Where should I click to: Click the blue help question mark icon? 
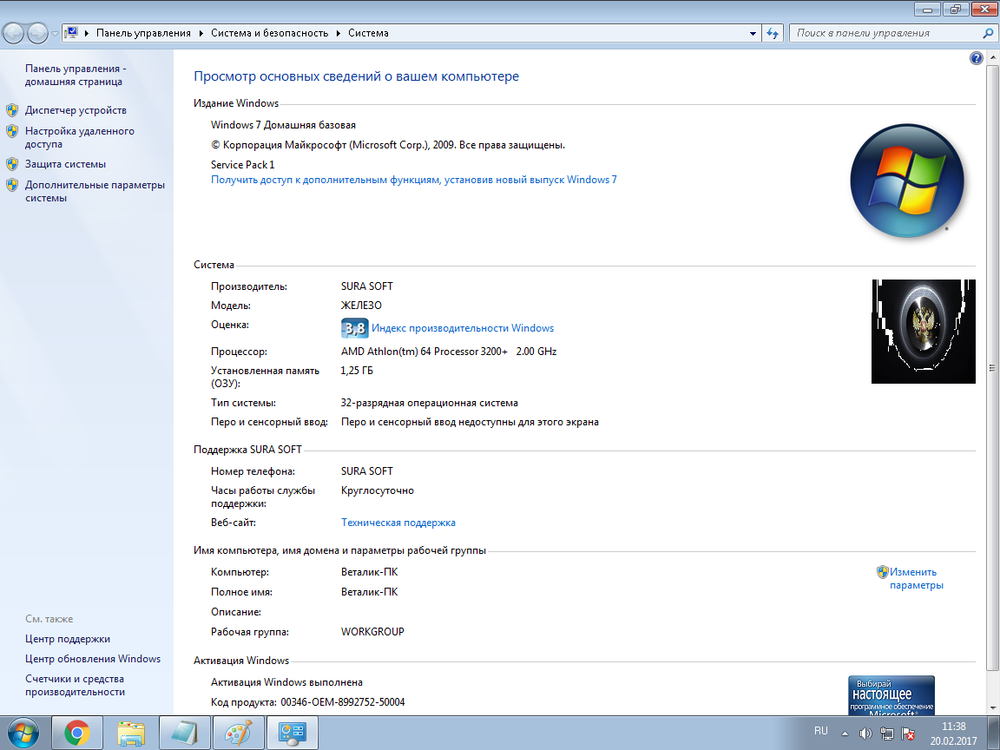point(976,59)
